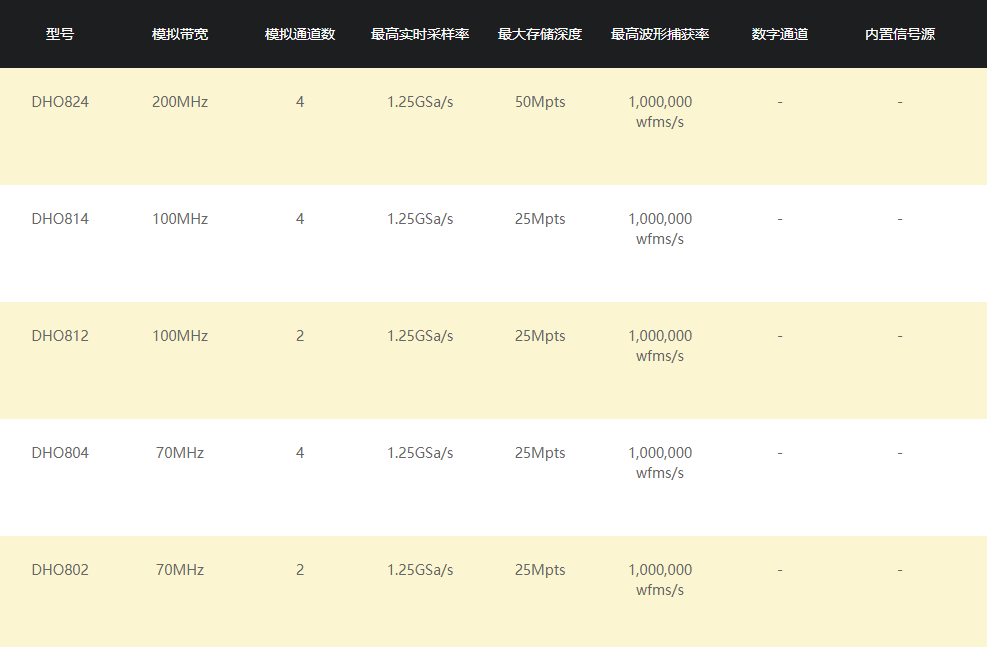Select the 1,000,000 wfms/s cell in DHO812 row
Screen dimensions: 987x647
point(660,346)
